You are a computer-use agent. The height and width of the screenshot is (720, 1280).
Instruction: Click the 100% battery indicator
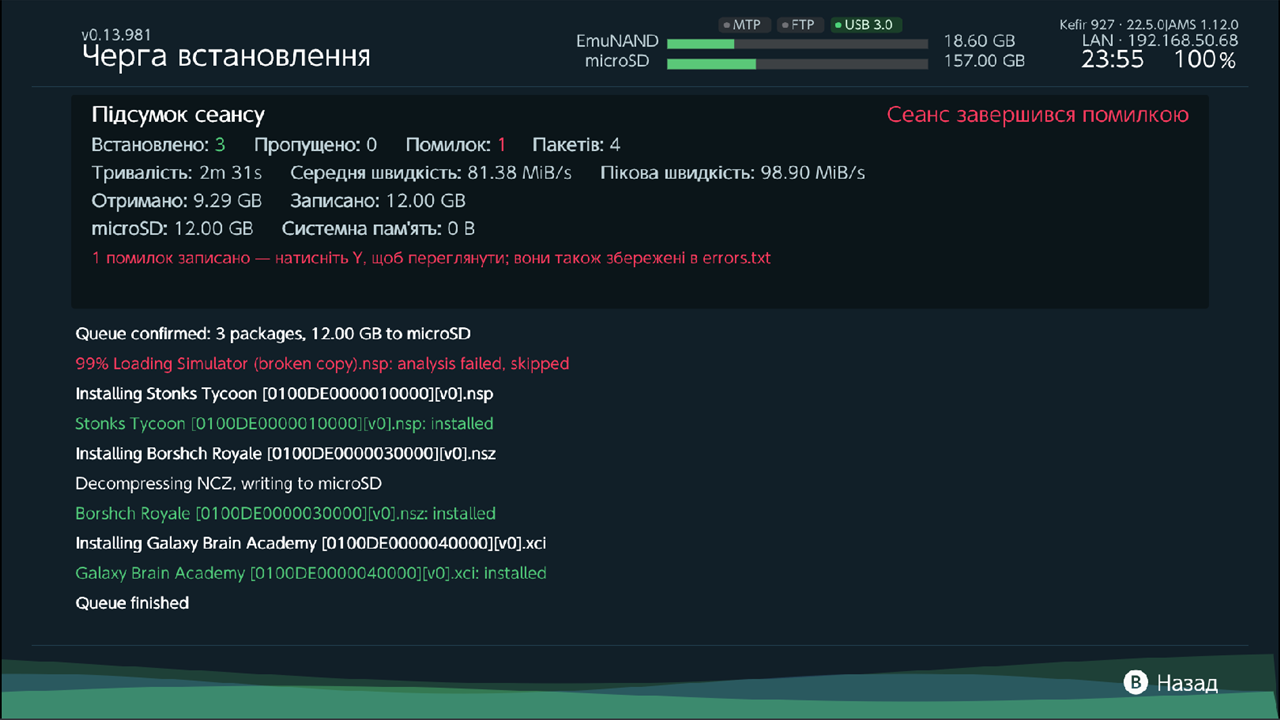(x=1204, y=60)
